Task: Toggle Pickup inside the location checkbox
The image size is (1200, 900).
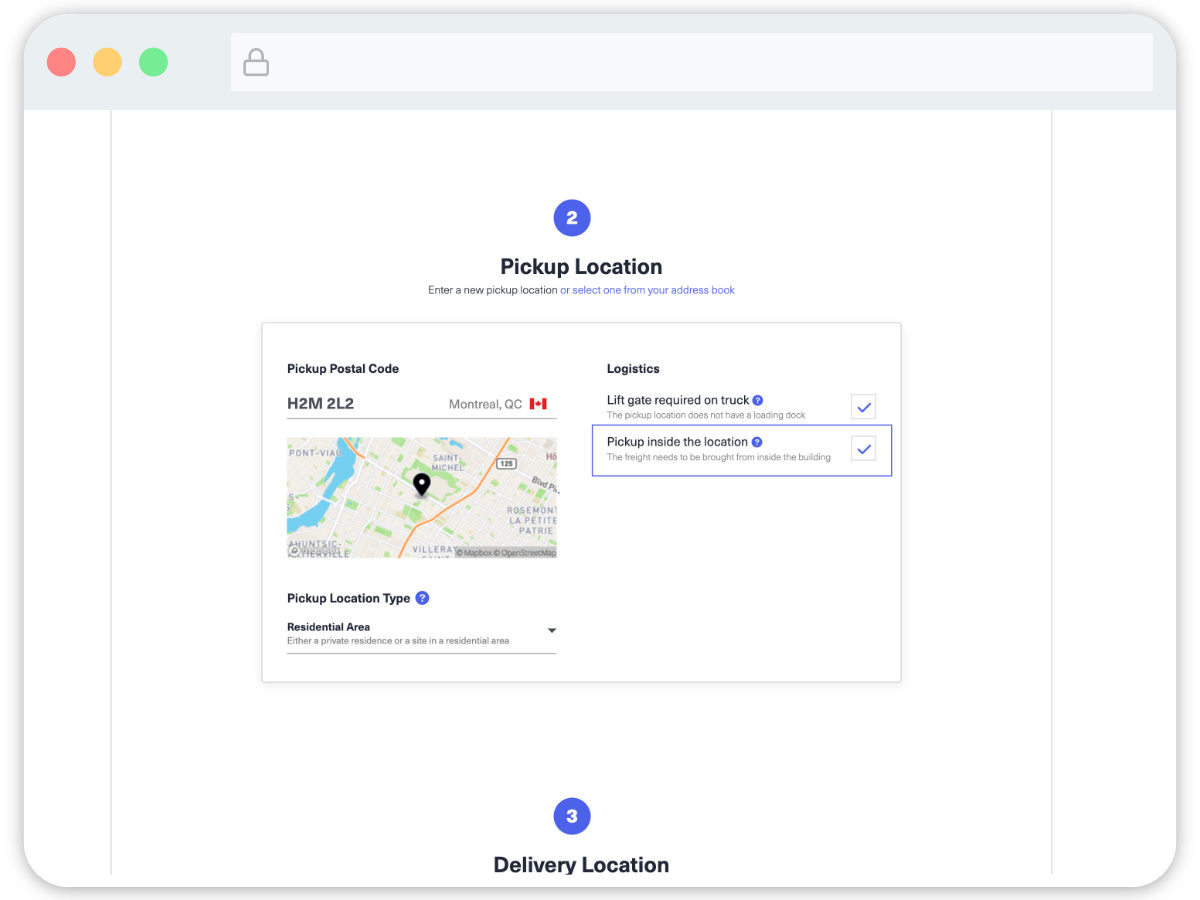Action: [x=864, y=449]
